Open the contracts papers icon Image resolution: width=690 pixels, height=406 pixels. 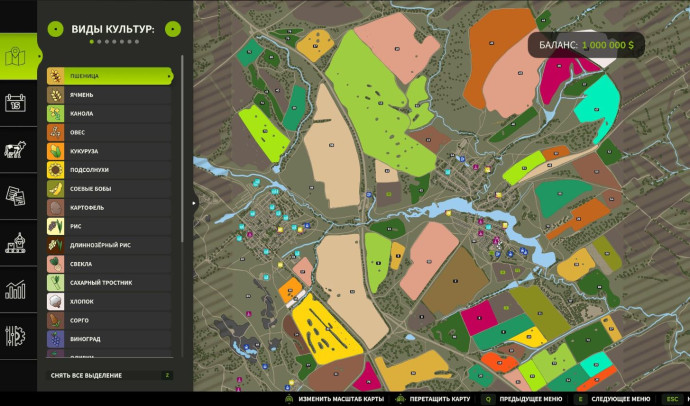pyautogui.click(x=15, y=196)
